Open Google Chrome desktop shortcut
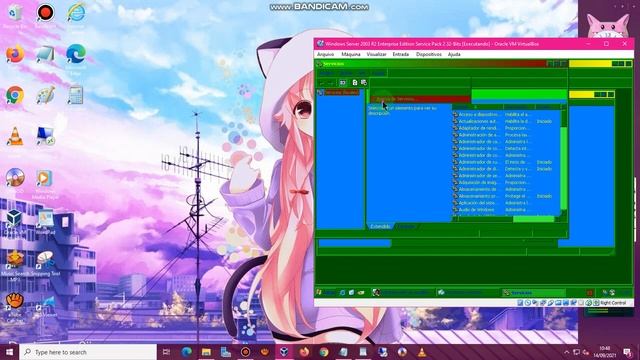Viewport: 640px width, 360px height. 15,95
